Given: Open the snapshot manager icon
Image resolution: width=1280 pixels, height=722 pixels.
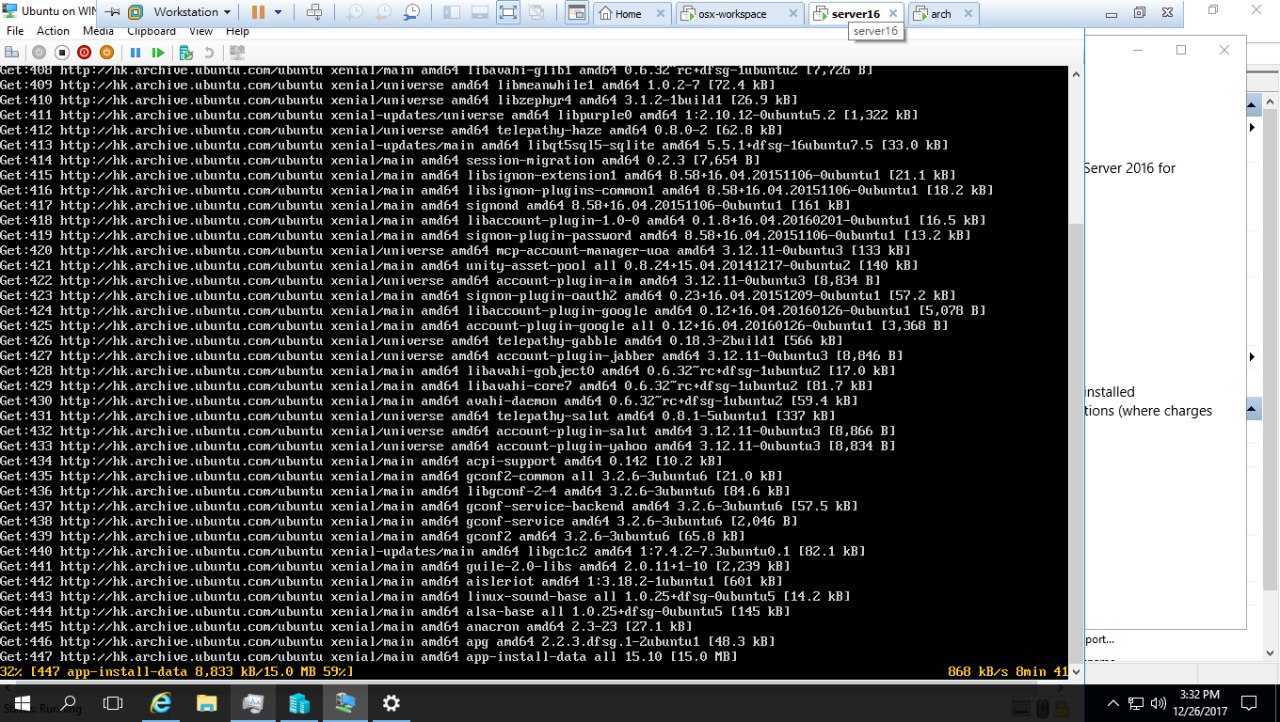Looking at the screenshot, I should [412, 13].
